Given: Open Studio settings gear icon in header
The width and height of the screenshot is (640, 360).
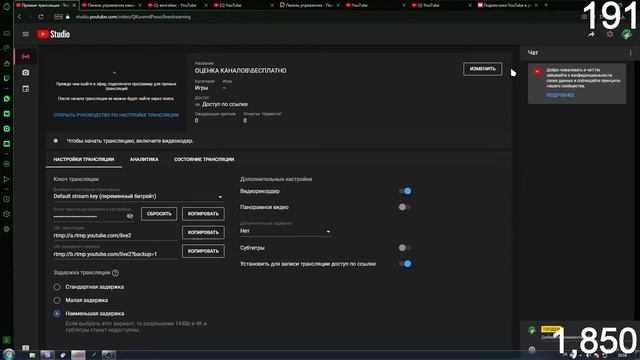Looking at the screenshot, I should coord(609,34).
